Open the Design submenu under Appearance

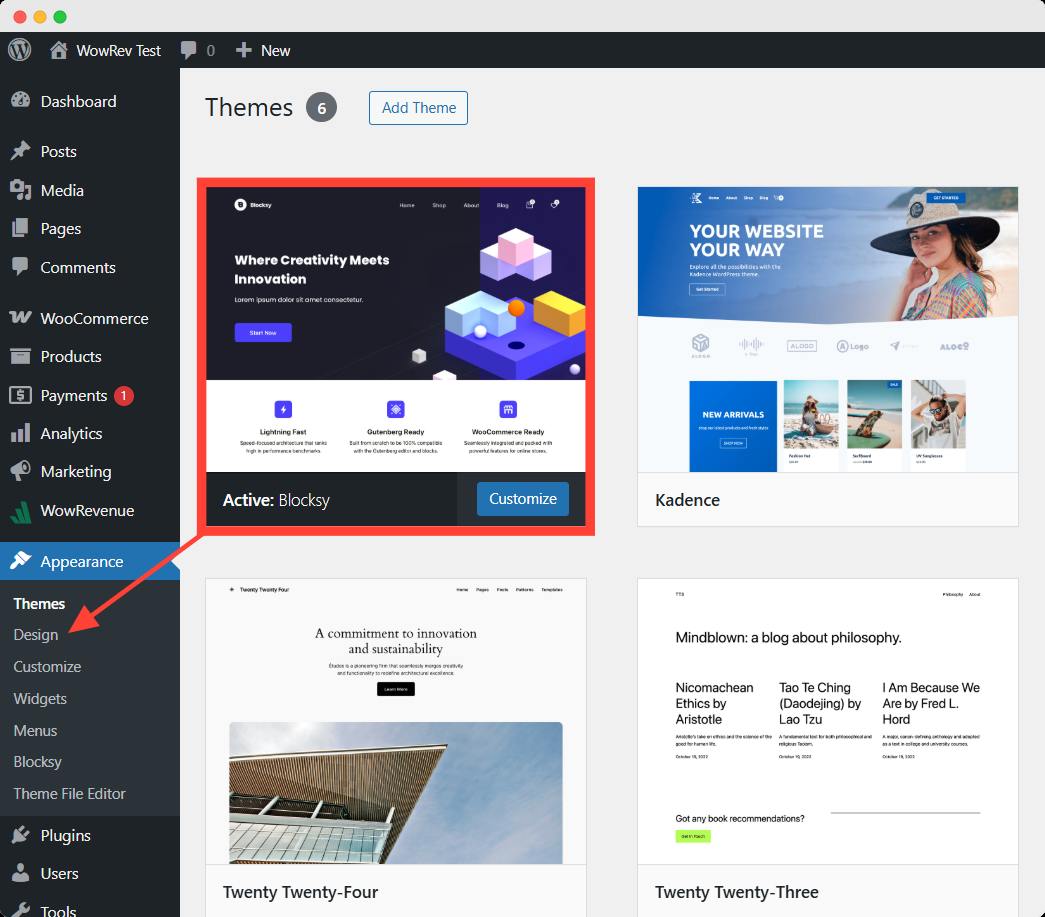click(x=35, y=634)
